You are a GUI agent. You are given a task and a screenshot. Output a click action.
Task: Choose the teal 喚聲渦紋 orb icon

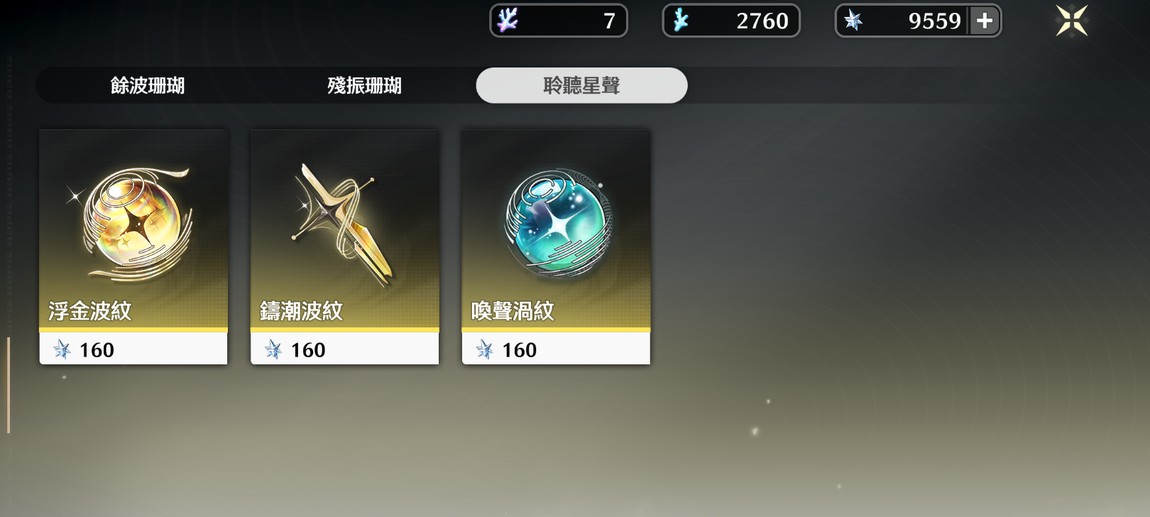tap(556, 224)
